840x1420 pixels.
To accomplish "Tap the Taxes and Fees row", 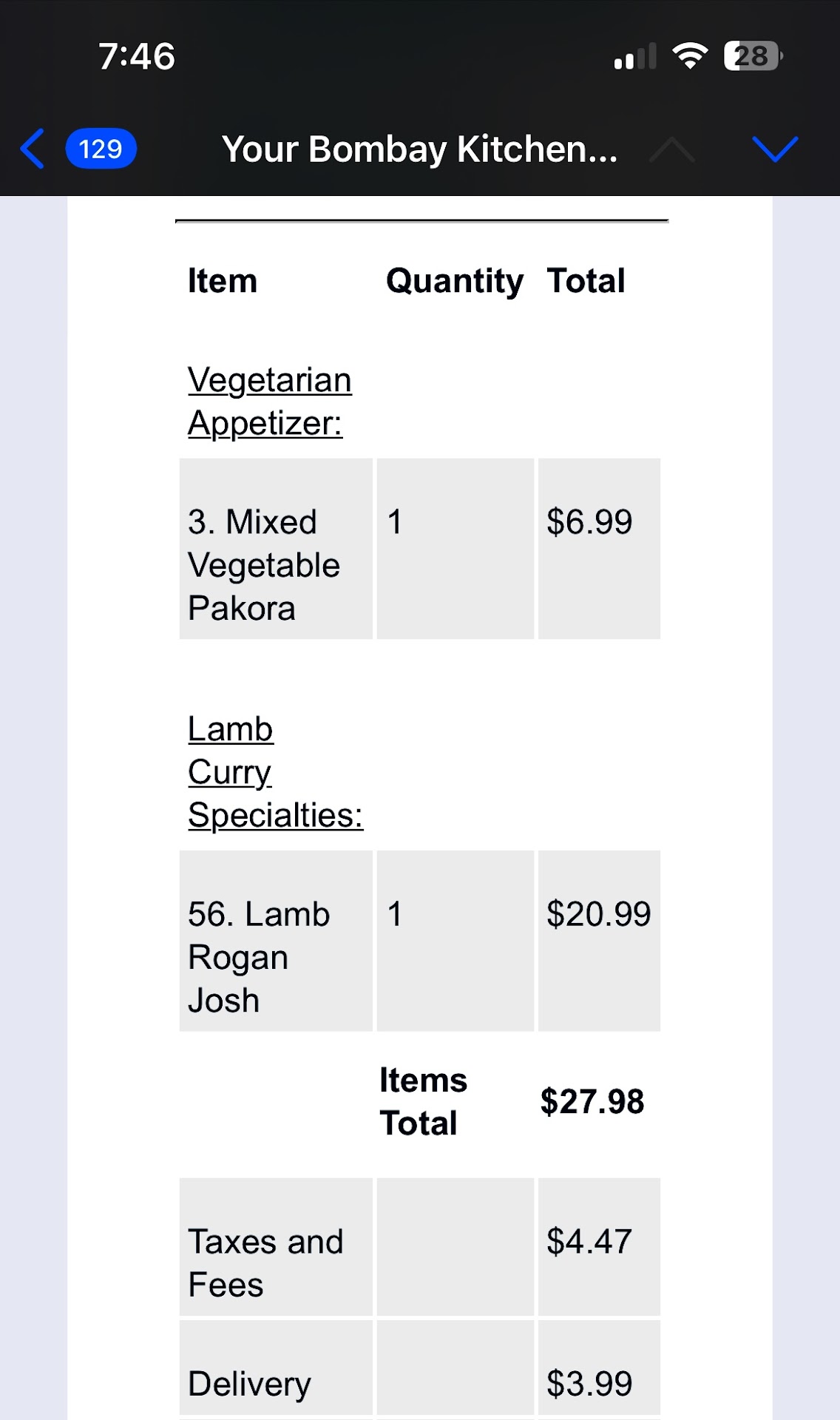I will coord(265,1262).
